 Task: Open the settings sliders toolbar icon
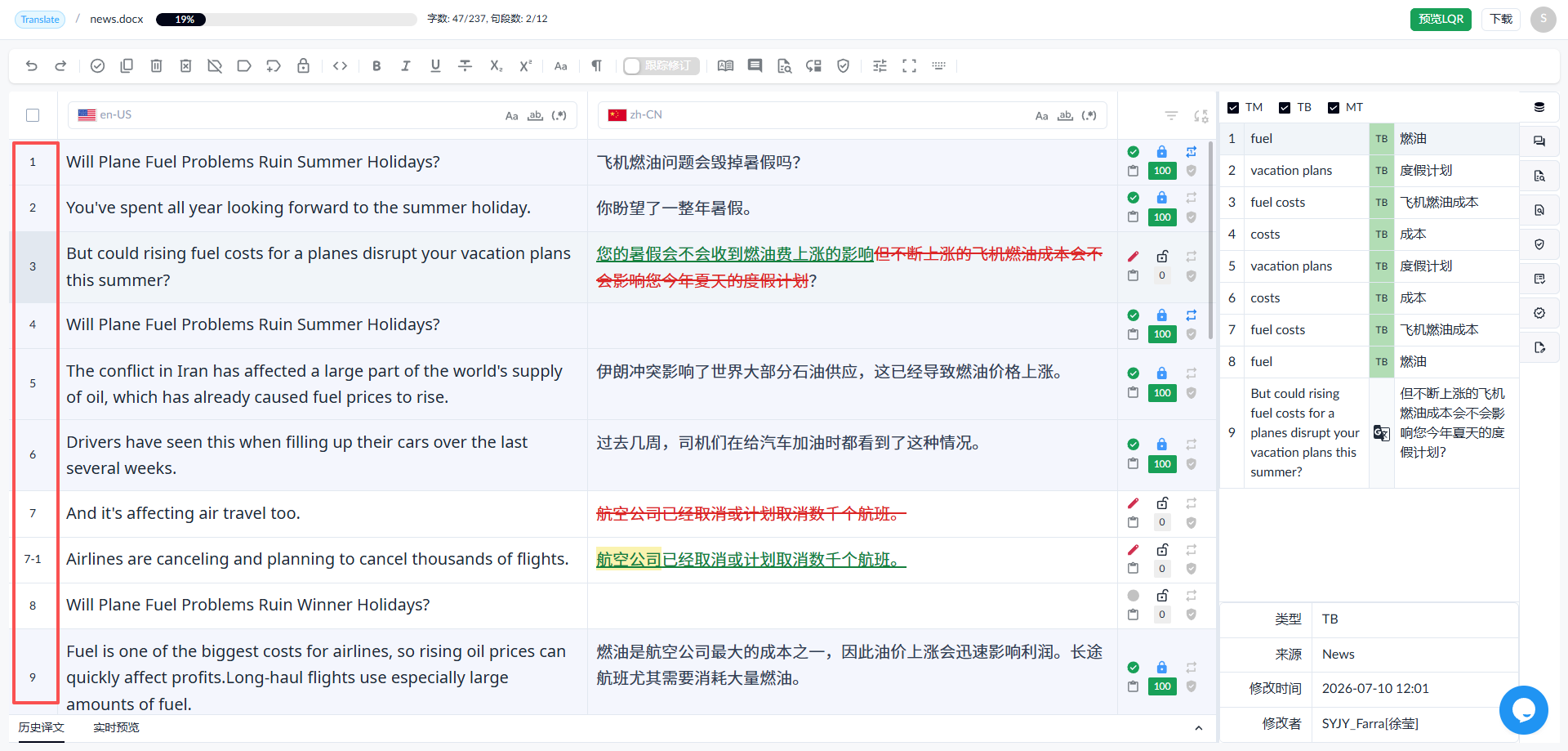click(880, 66)
